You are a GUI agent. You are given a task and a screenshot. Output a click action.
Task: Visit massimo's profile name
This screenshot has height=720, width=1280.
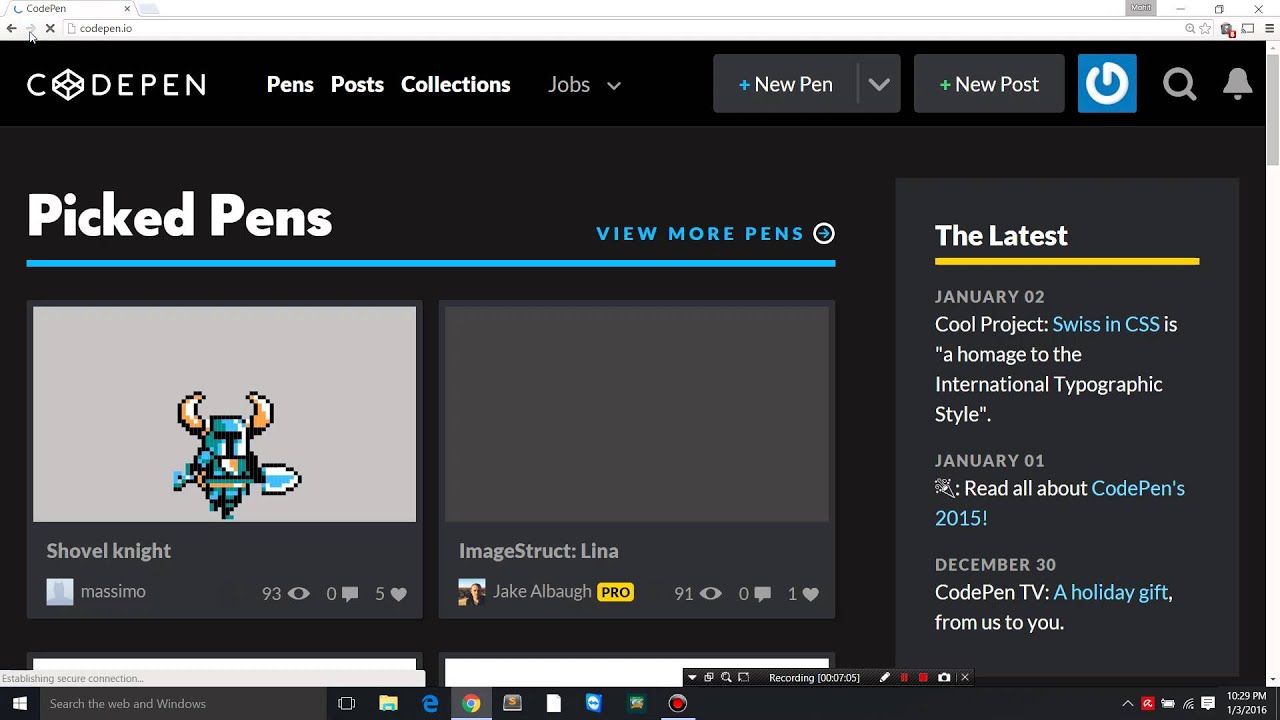tap(113, 592)
